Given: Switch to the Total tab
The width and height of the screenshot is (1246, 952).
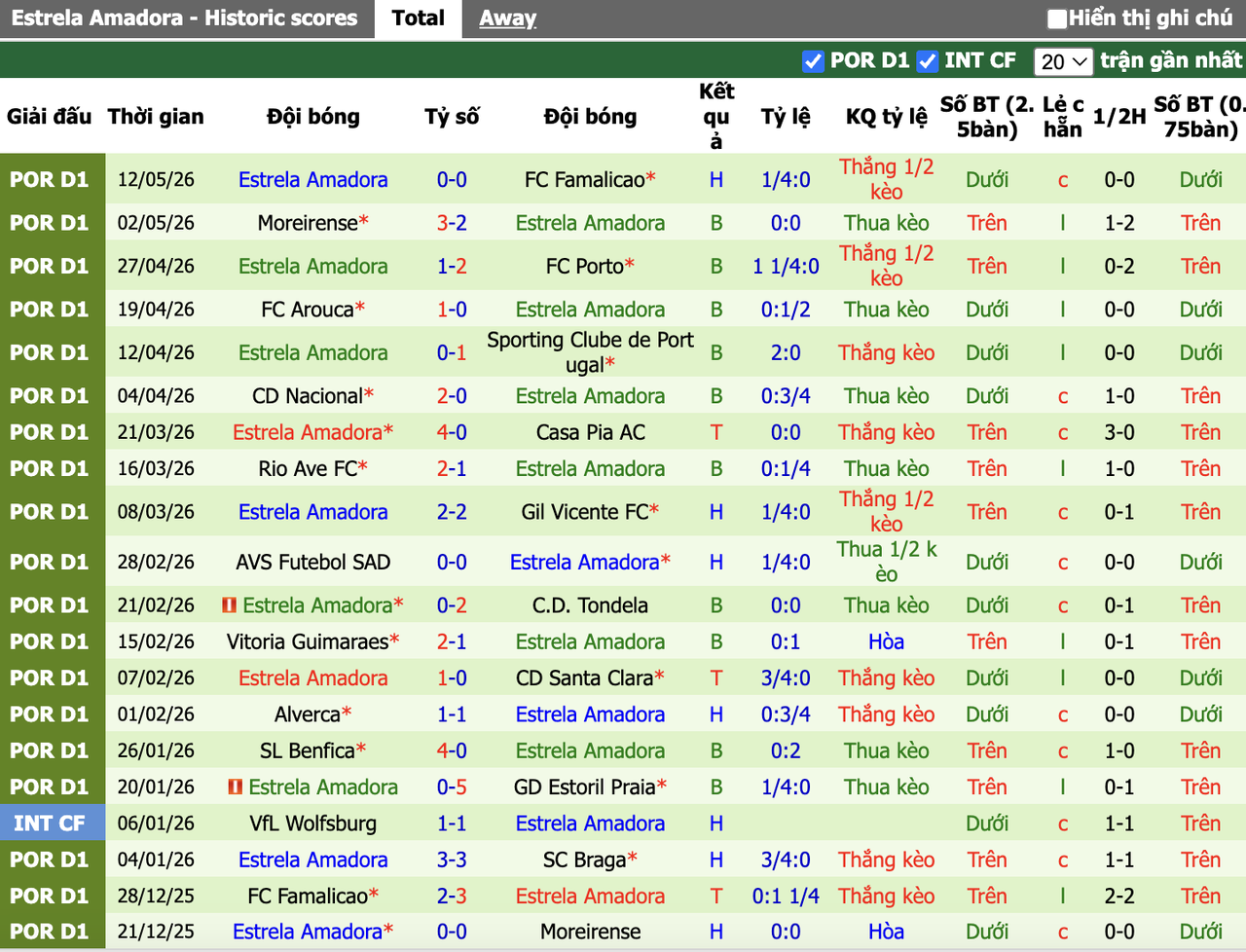Looking at the screenshot, I should pyautogui.click(x=419, y=18).
